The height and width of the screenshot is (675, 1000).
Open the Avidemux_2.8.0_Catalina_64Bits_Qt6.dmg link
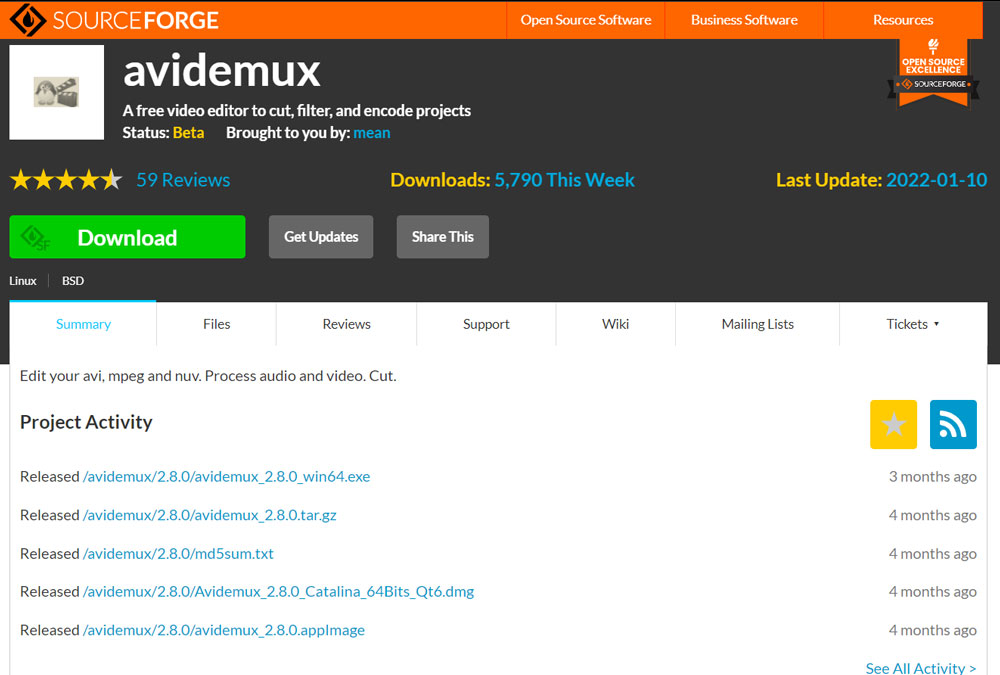click(279, 591)
